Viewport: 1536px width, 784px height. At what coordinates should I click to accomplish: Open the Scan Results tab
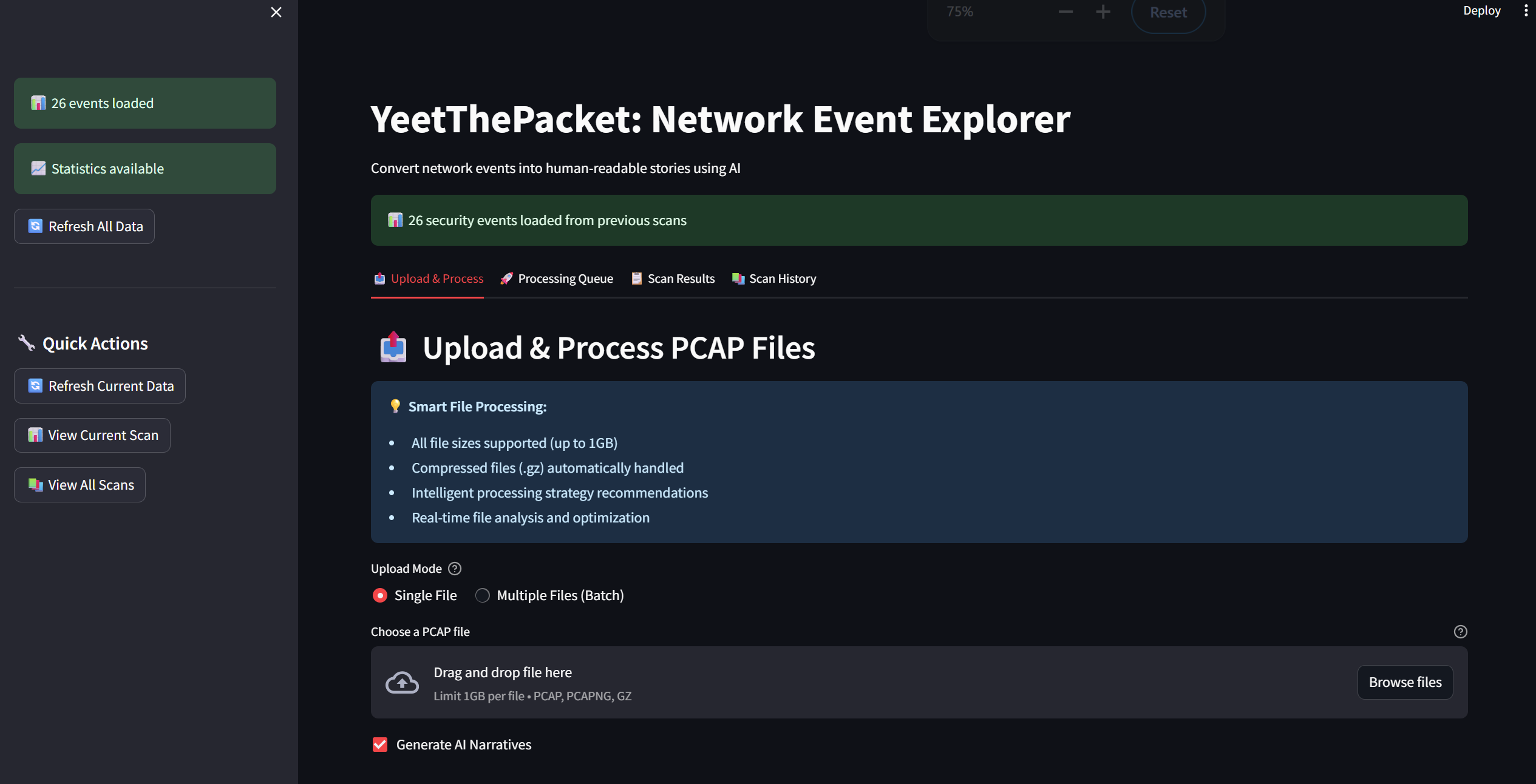tap(673, 279)
